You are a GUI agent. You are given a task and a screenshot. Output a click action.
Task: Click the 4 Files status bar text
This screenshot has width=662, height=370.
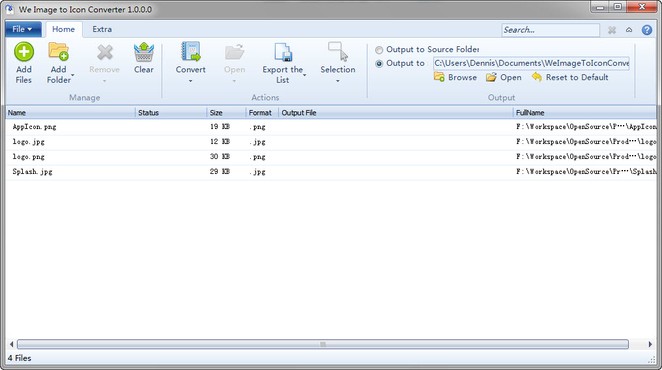pyautogui.click(x=19, y=358)
